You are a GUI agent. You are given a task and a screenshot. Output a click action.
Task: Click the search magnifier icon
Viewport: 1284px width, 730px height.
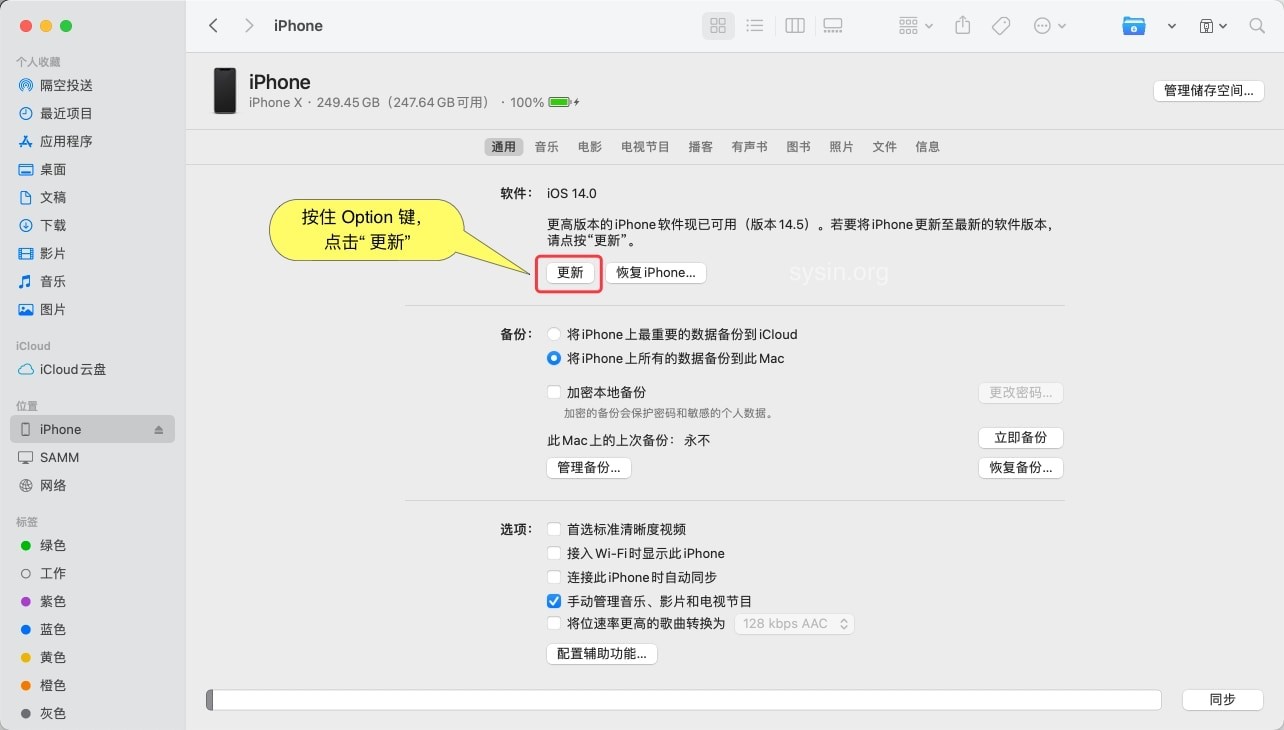point(1257,26)
